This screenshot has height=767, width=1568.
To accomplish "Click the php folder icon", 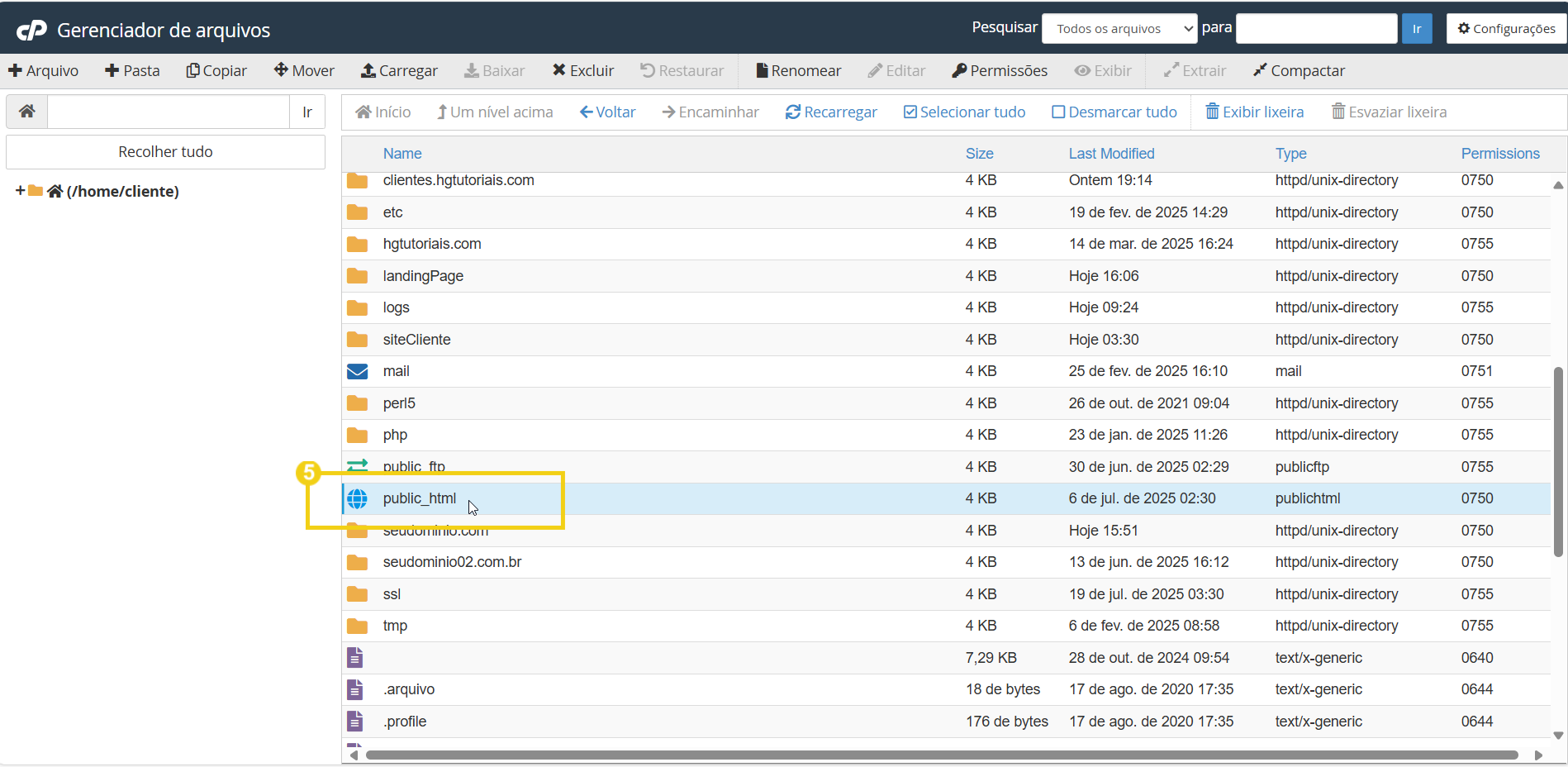I will click(357, 435).
